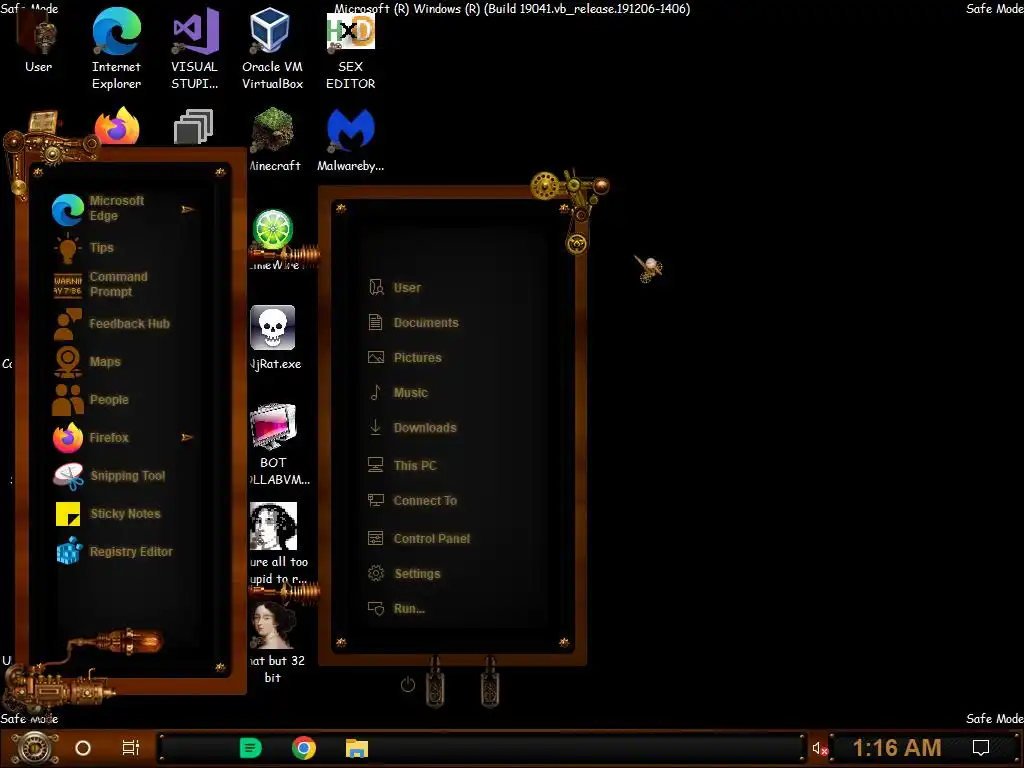Expand Firefox jump list arrow

(x=187, y=438)
